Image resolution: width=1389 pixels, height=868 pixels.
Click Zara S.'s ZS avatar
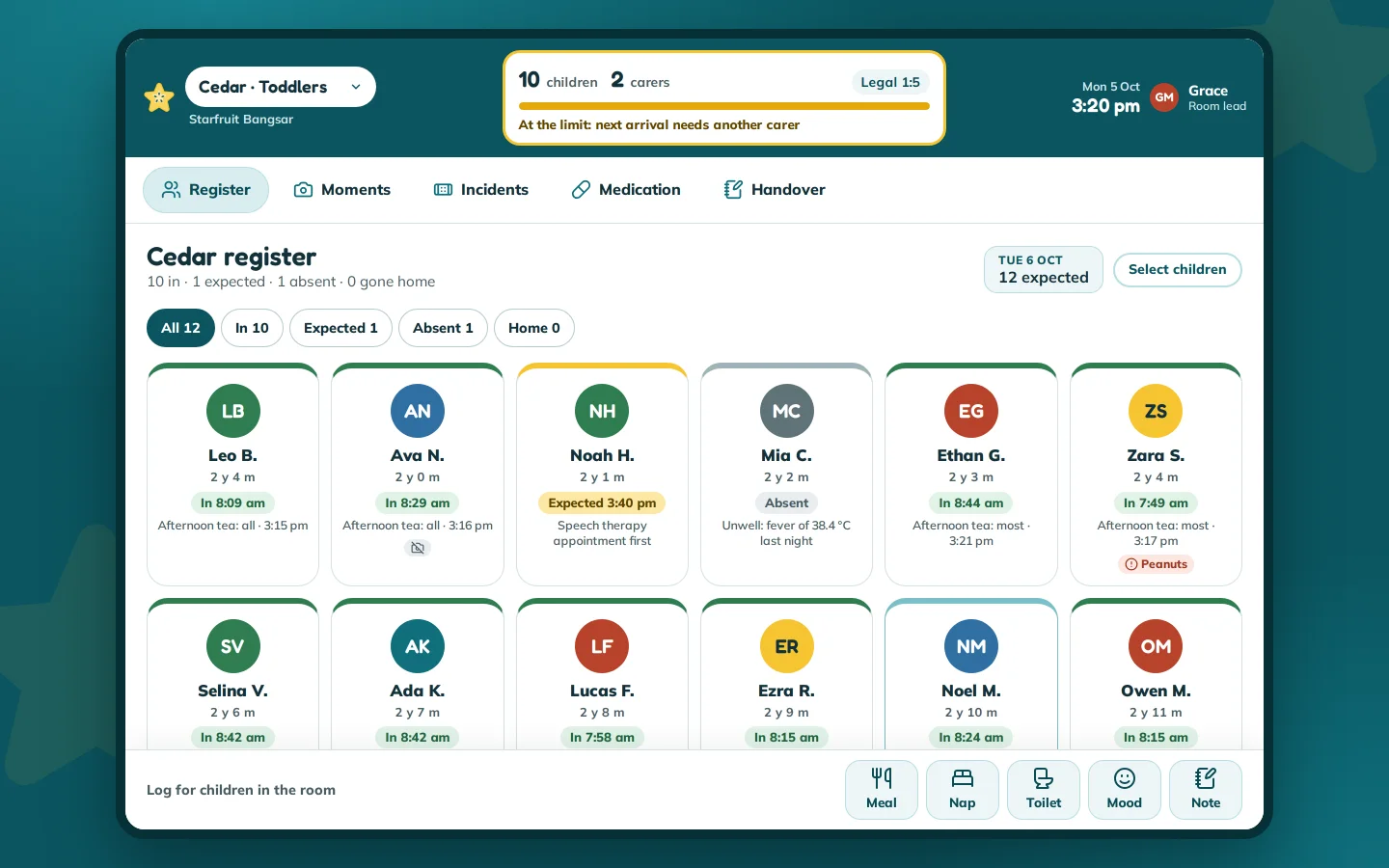coord(1156,411)
